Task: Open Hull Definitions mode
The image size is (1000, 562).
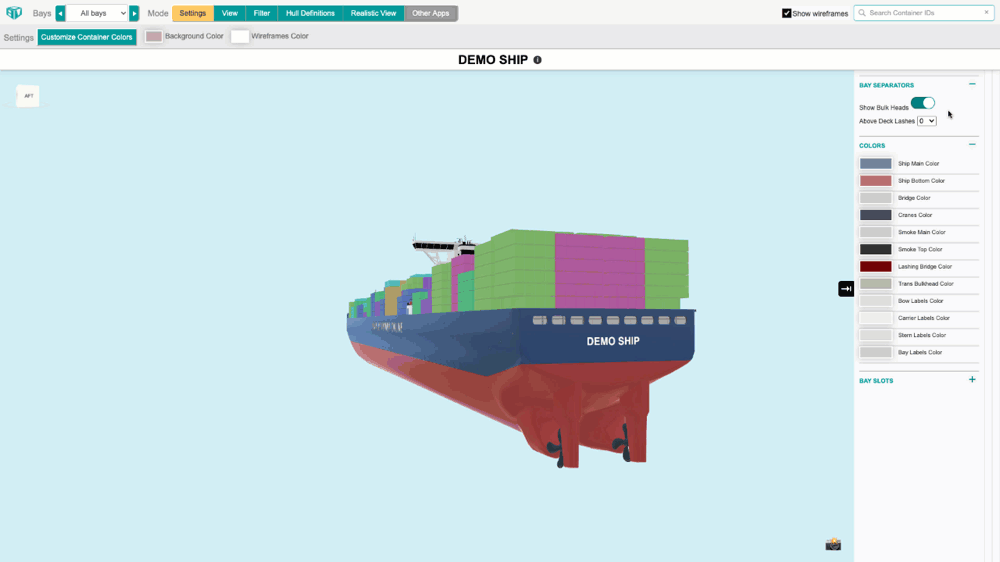Action: (x=310, y=13)
